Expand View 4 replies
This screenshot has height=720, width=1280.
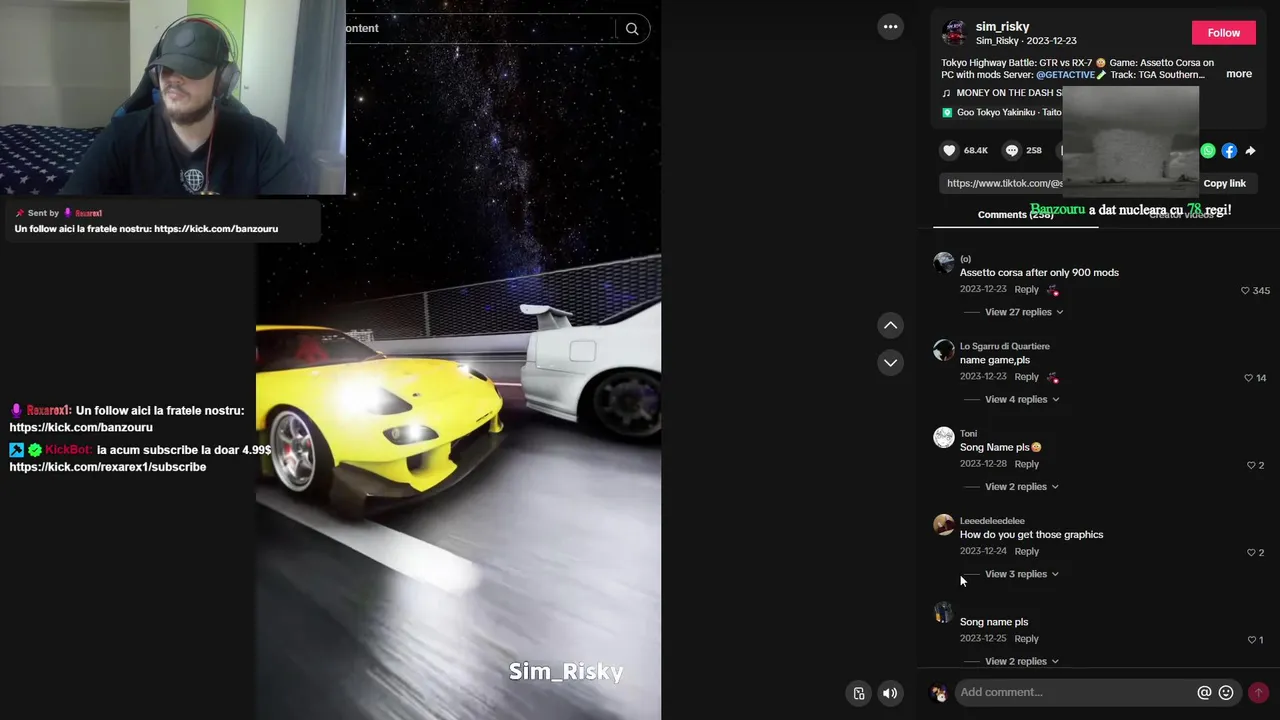coord(1022,399)
